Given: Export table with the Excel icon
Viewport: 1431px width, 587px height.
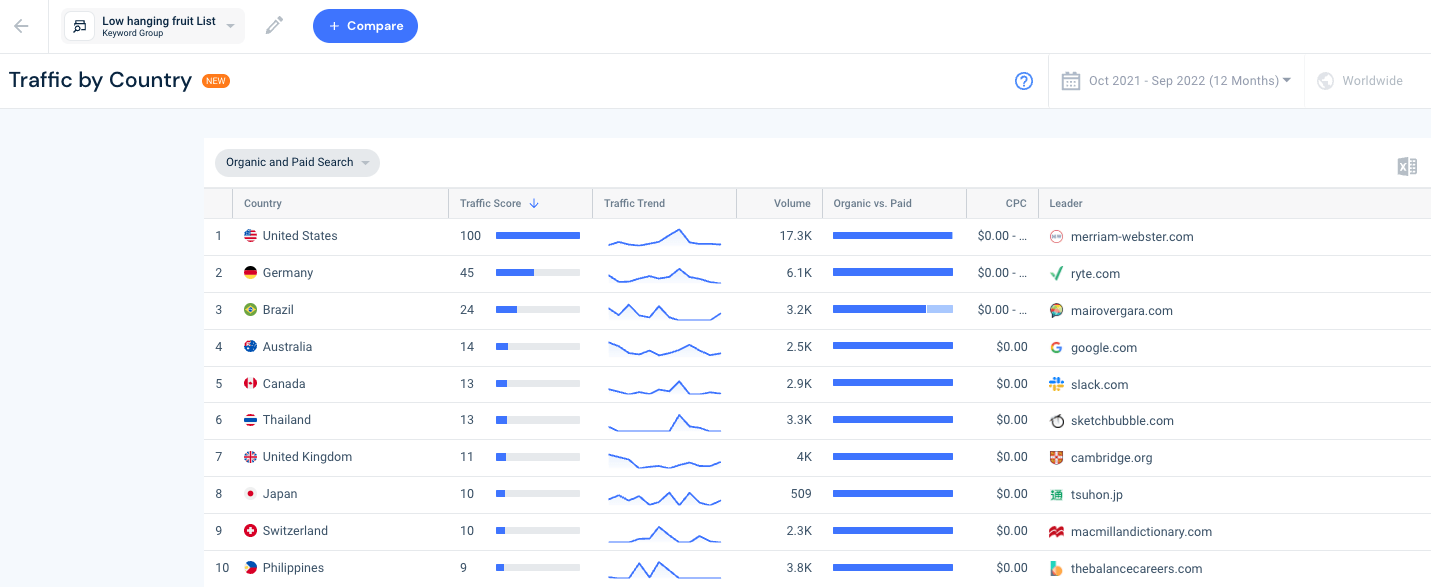Looking at the screenshot, I should tap(1407, 166).
